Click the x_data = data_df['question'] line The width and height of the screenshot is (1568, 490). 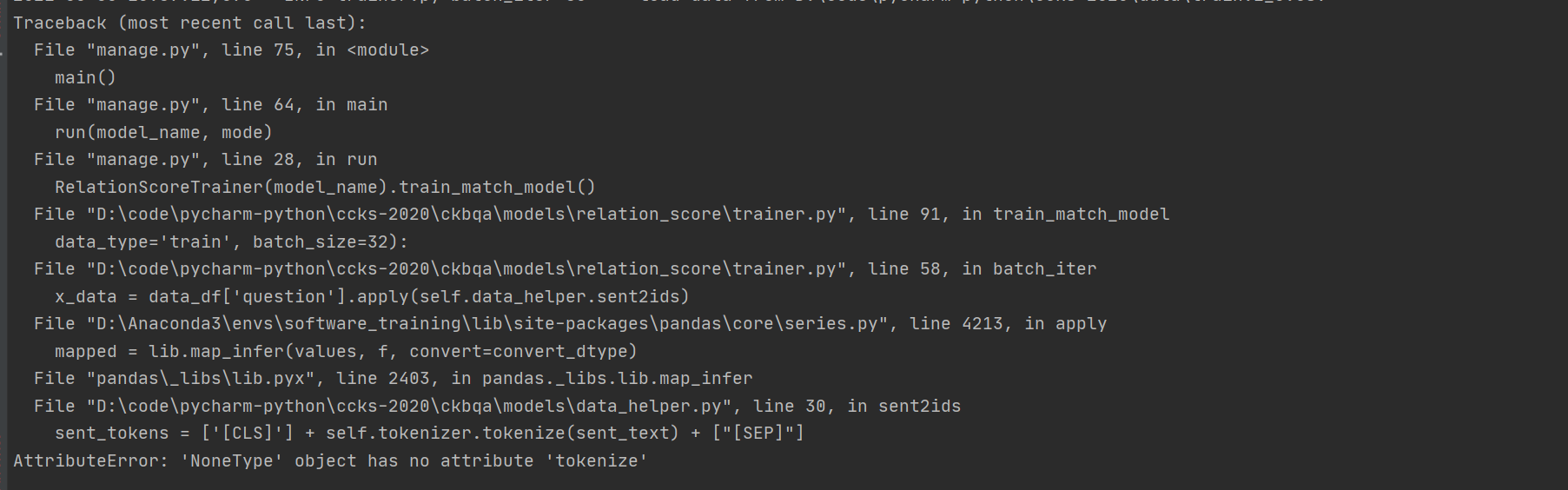(372, 297)
